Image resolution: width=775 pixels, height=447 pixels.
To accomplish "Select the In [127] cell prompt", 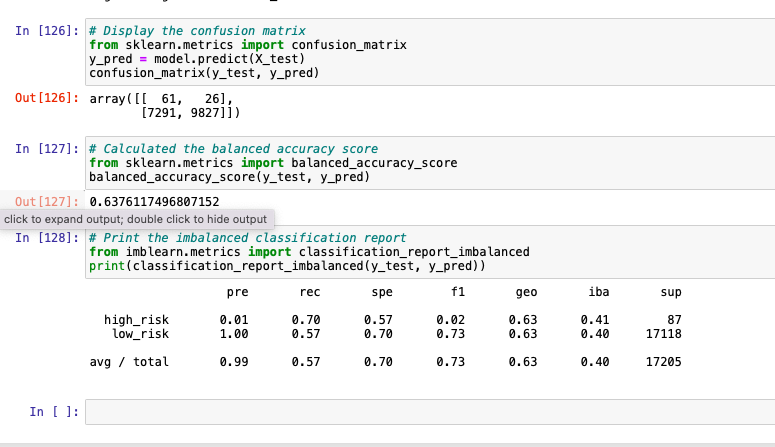I will (x=46, y=149).
